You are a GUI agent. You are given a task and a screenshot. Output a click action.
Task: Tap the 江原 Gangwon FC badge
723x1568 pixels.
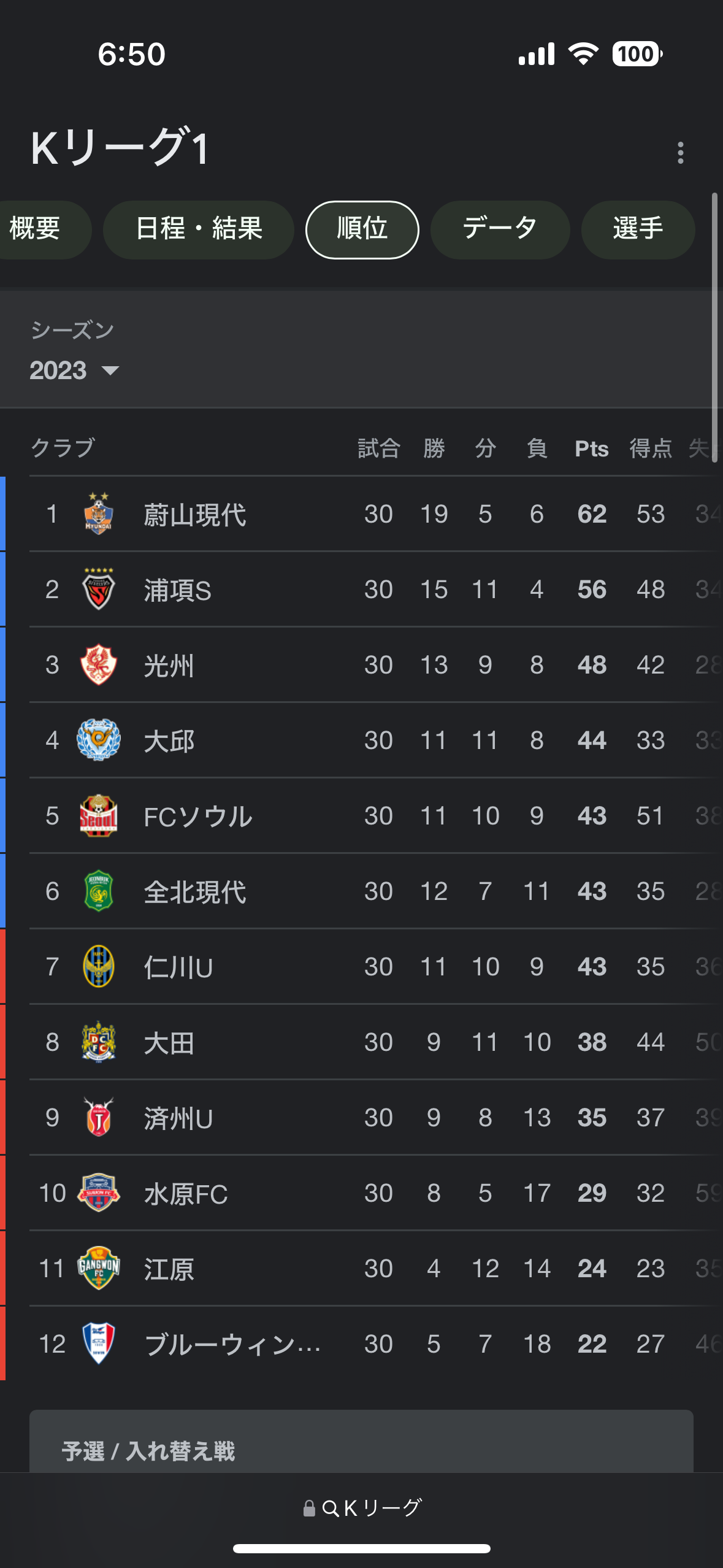pos(99,1268)
